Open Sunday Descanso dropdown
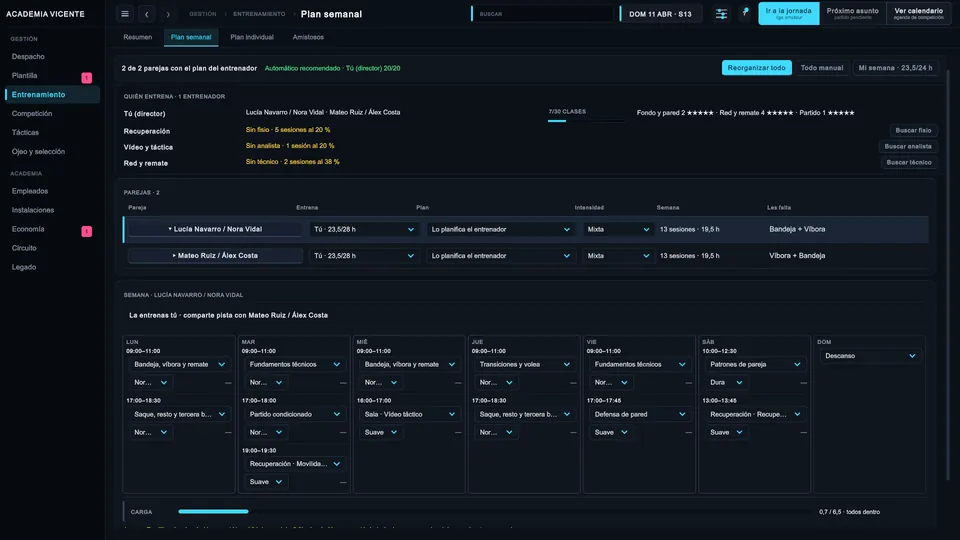This screenshot has width=960, height=540. coord(869,356)
